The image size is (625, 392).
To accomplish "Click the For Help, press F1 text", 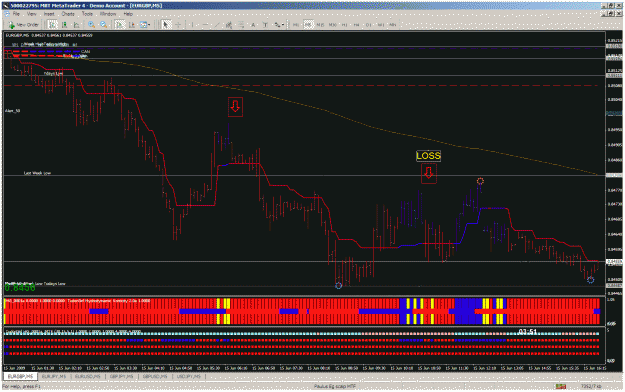I will pyautogui.click(x=21, y=386).
